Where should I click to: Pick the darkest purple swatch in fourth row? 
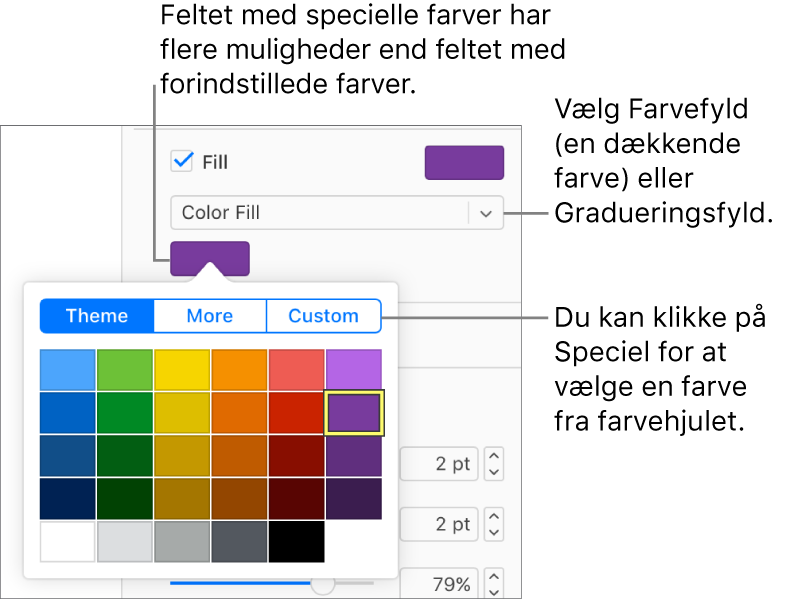pos(354,499)
